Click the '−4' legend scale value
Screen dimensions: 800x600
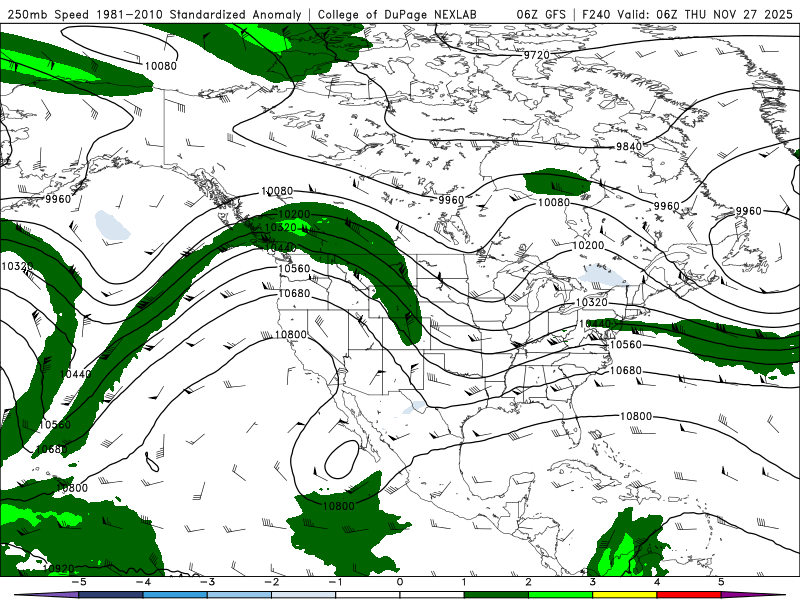pyautogui.click(x=143, y=582)
